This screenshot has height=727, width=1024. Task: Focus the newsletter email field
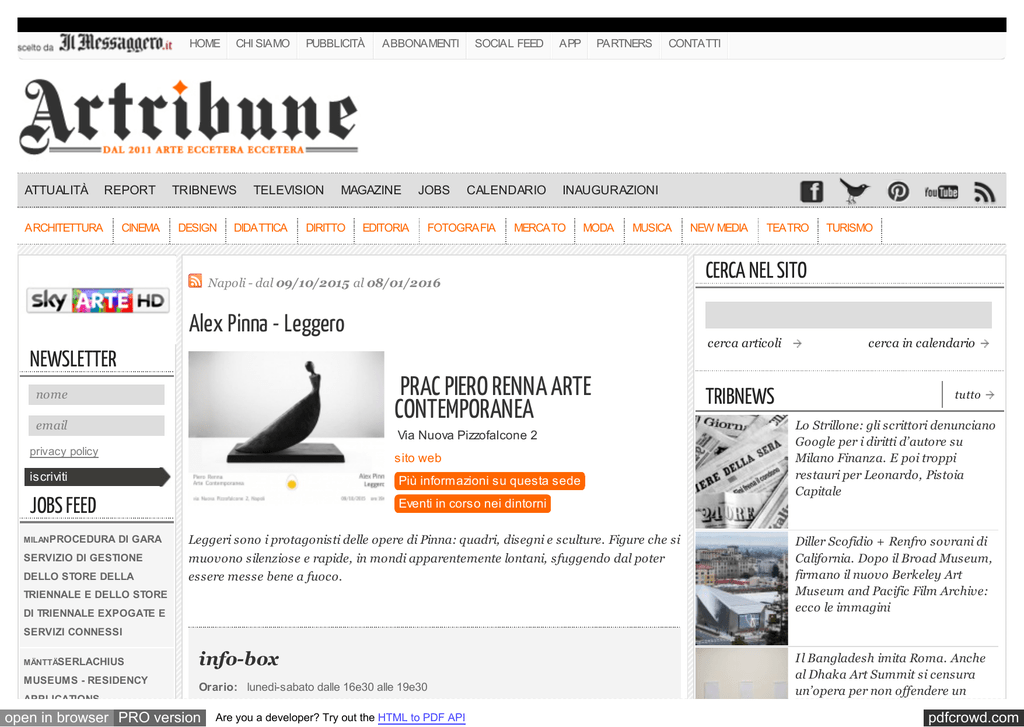[96, 425]
